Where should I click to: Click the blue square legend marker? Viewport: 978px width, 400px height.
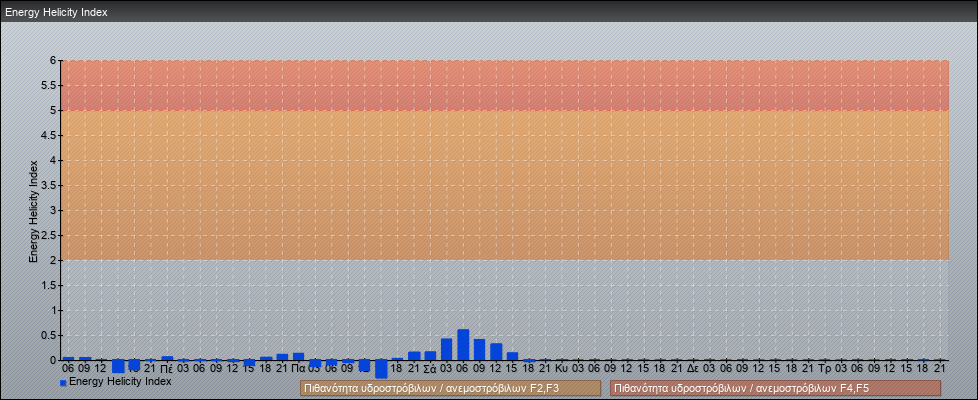[x=63, y=383]
